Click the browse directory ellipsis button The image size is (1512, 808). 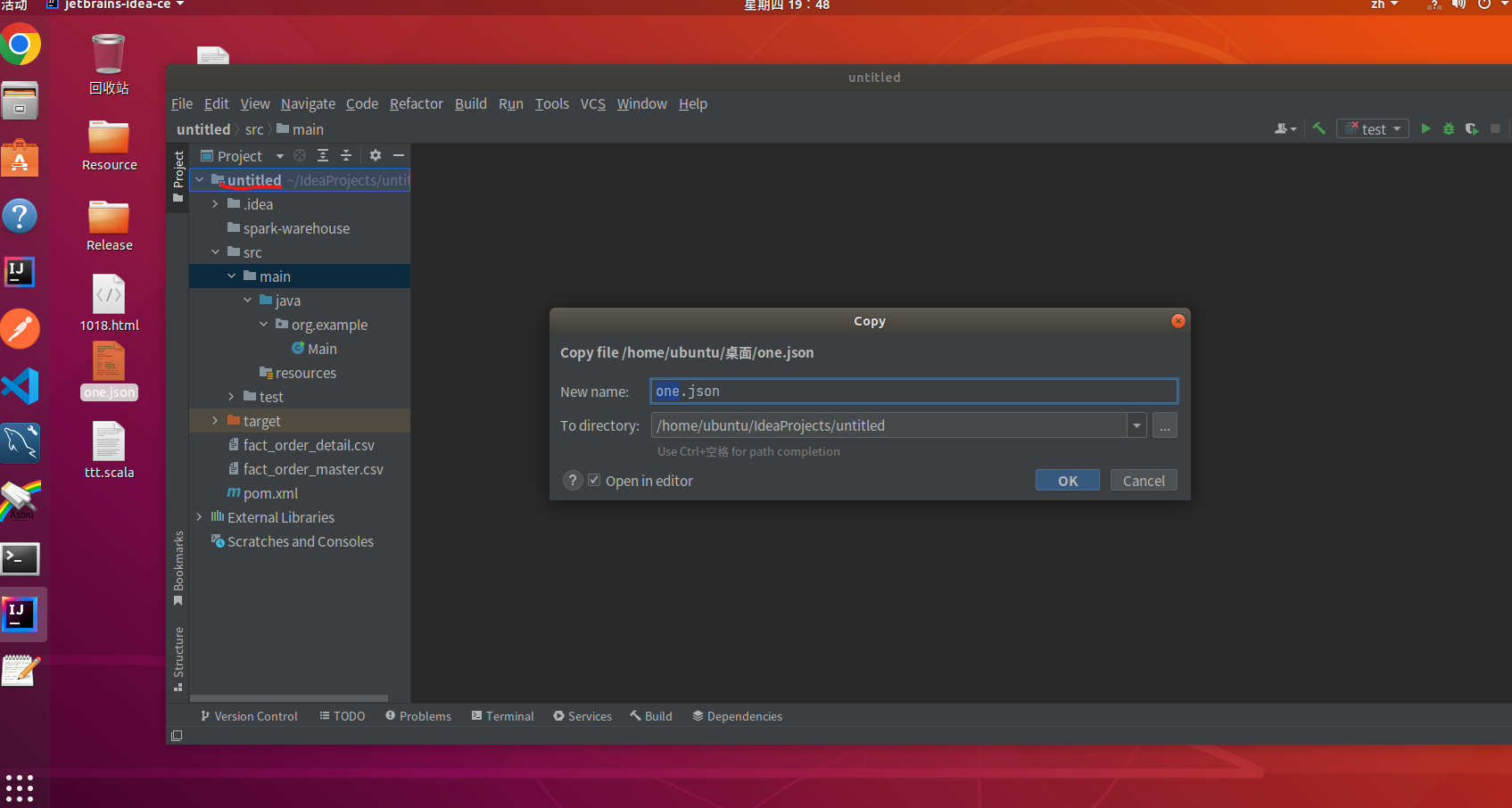click(1165, 425)
